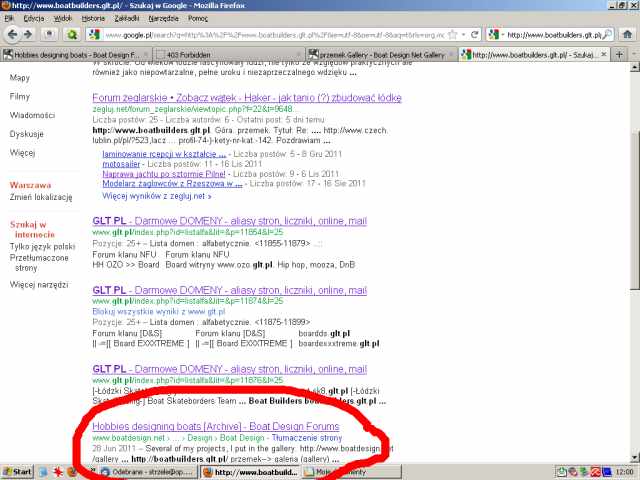Switch to the 403 Forbidden tab
The height and width of the screenshot is (480, 640).
229,54
